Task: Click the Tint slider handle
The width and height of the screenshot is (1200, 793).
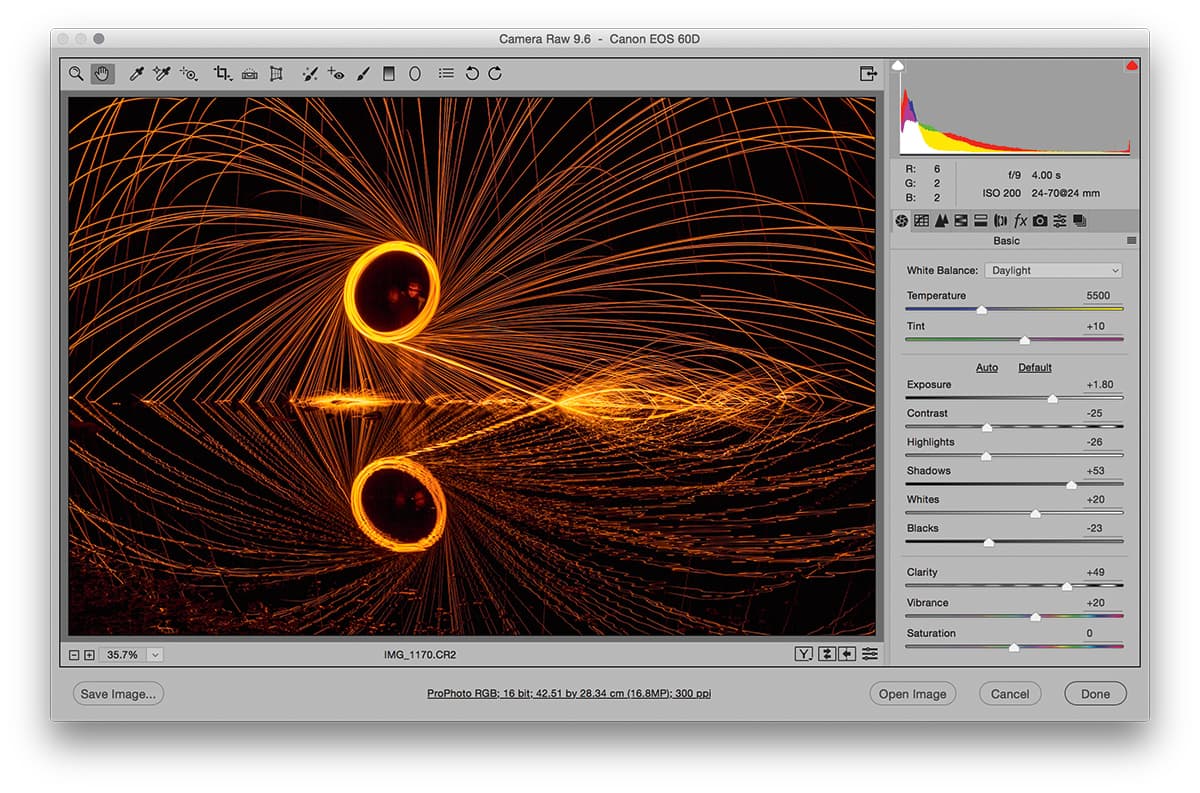Action: coord(1024,340)
